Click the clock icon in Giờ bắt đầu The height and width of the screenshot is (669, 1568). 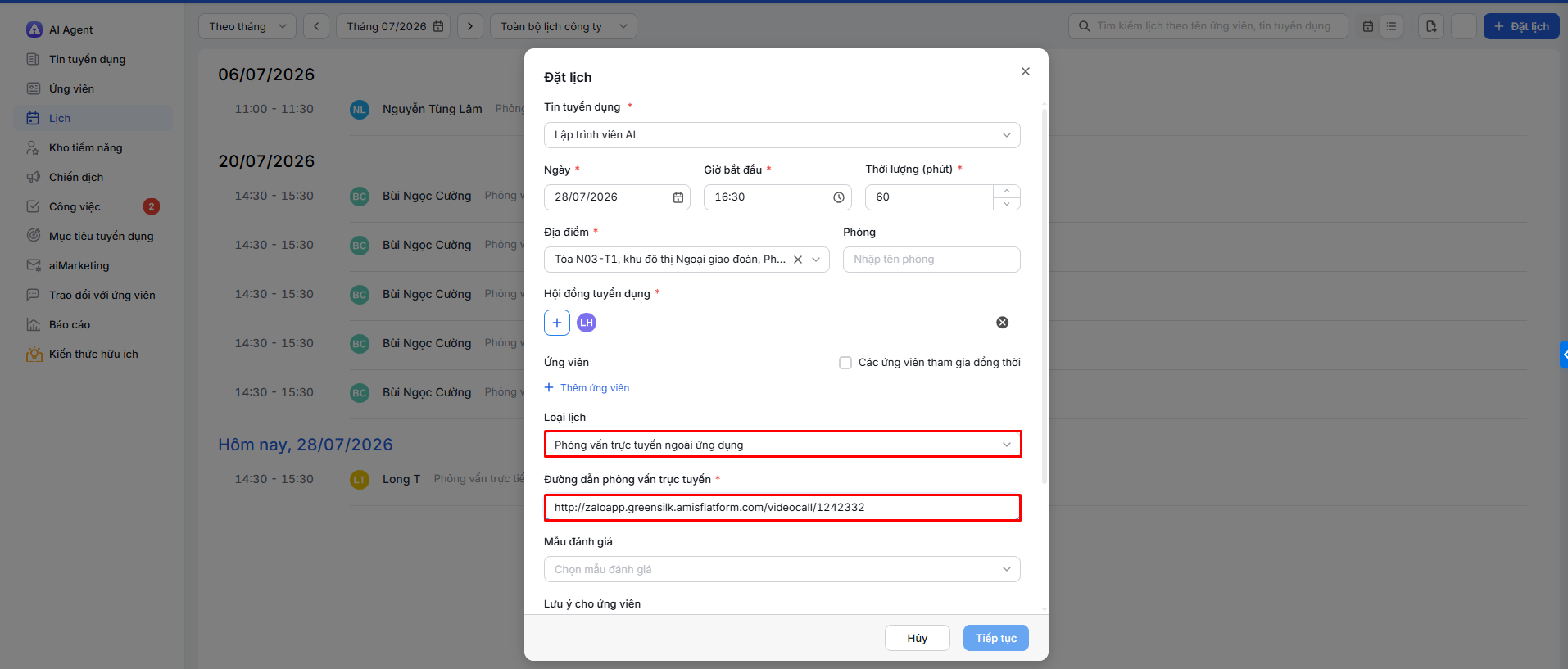(x=839, y=197)
